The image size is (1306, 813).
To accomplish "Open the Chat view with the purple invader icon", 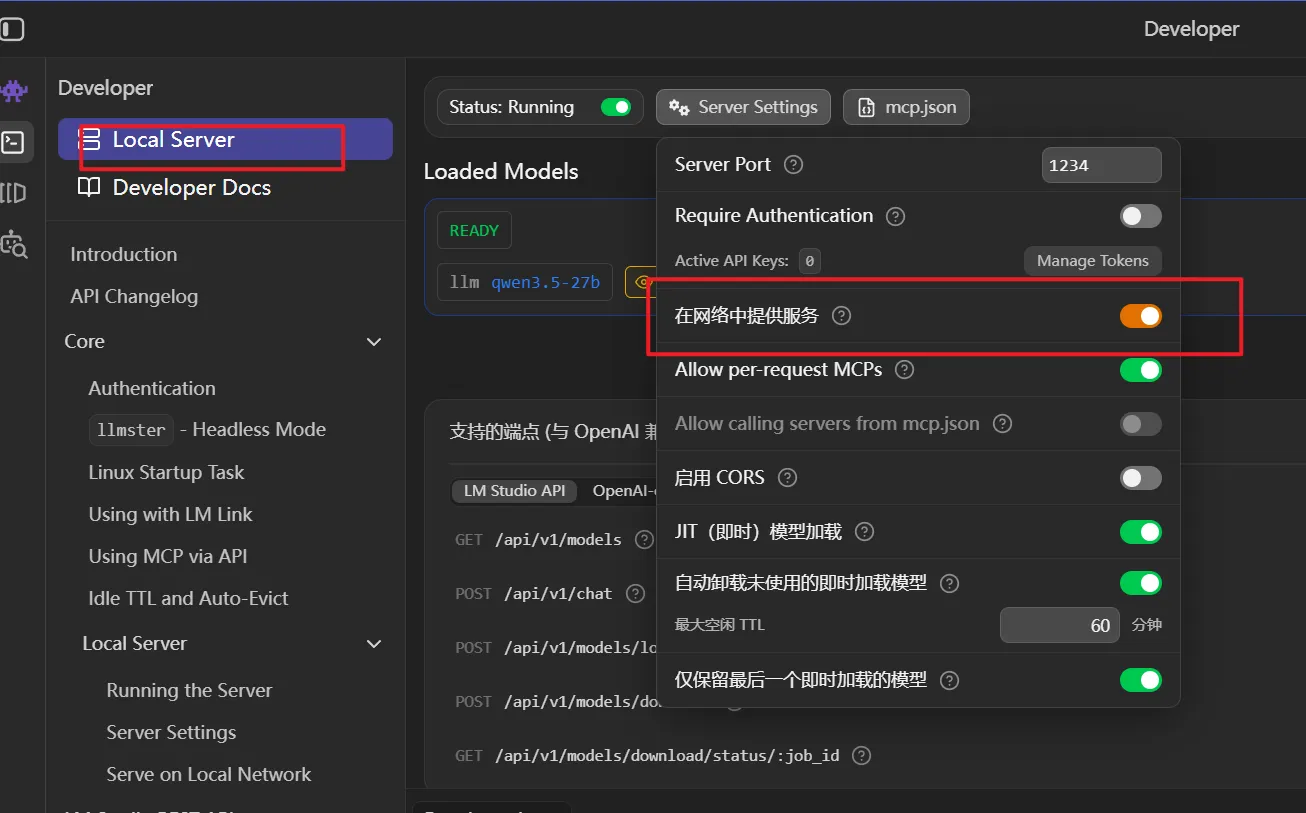I will pos(15,91).
